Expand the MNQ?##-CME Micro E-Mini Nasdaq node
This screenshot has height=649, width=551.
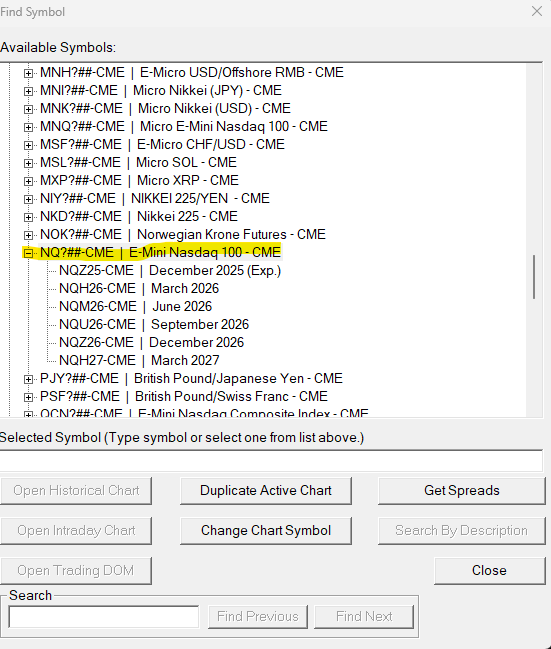pos(28,127)
